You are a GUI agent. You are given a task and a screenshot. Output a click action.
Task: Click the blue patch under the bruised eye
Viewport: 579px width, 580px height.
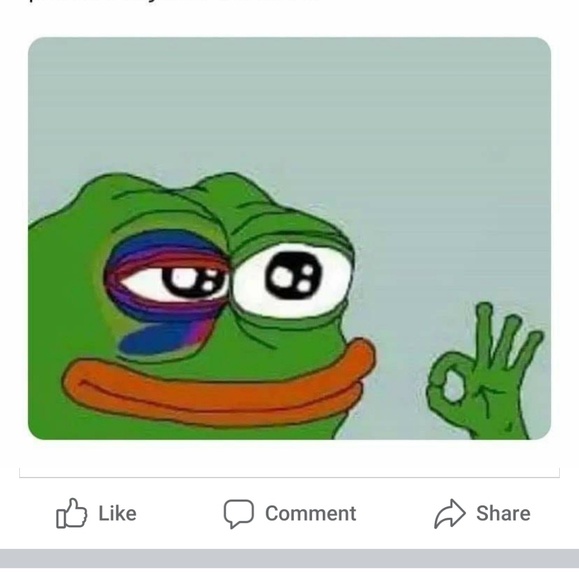point(159,338)
